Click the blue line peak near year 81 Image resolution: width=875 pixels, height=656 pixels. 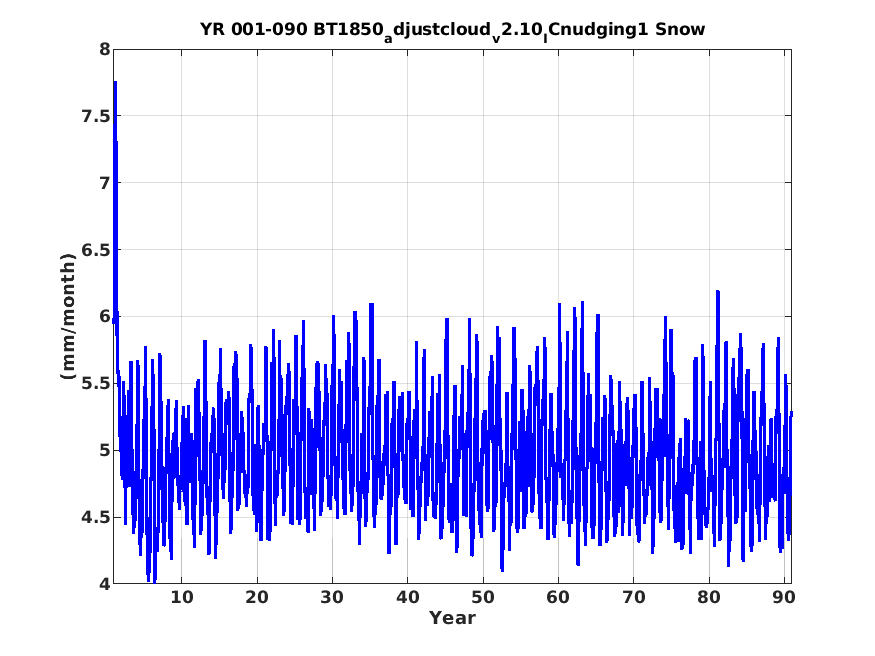718,291
